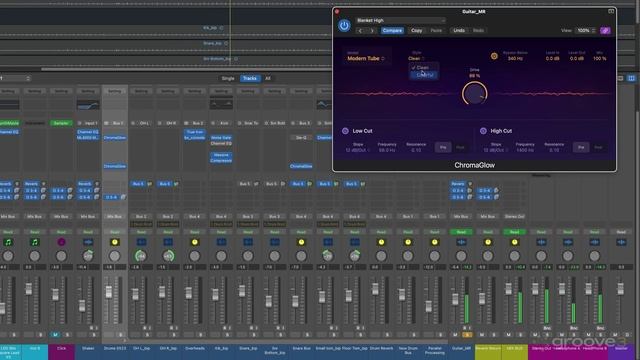Image resolution: width=640 pixels, height=360 pixels.
Task: Switch mixer to Tracks view
Action: click(249, 78)
